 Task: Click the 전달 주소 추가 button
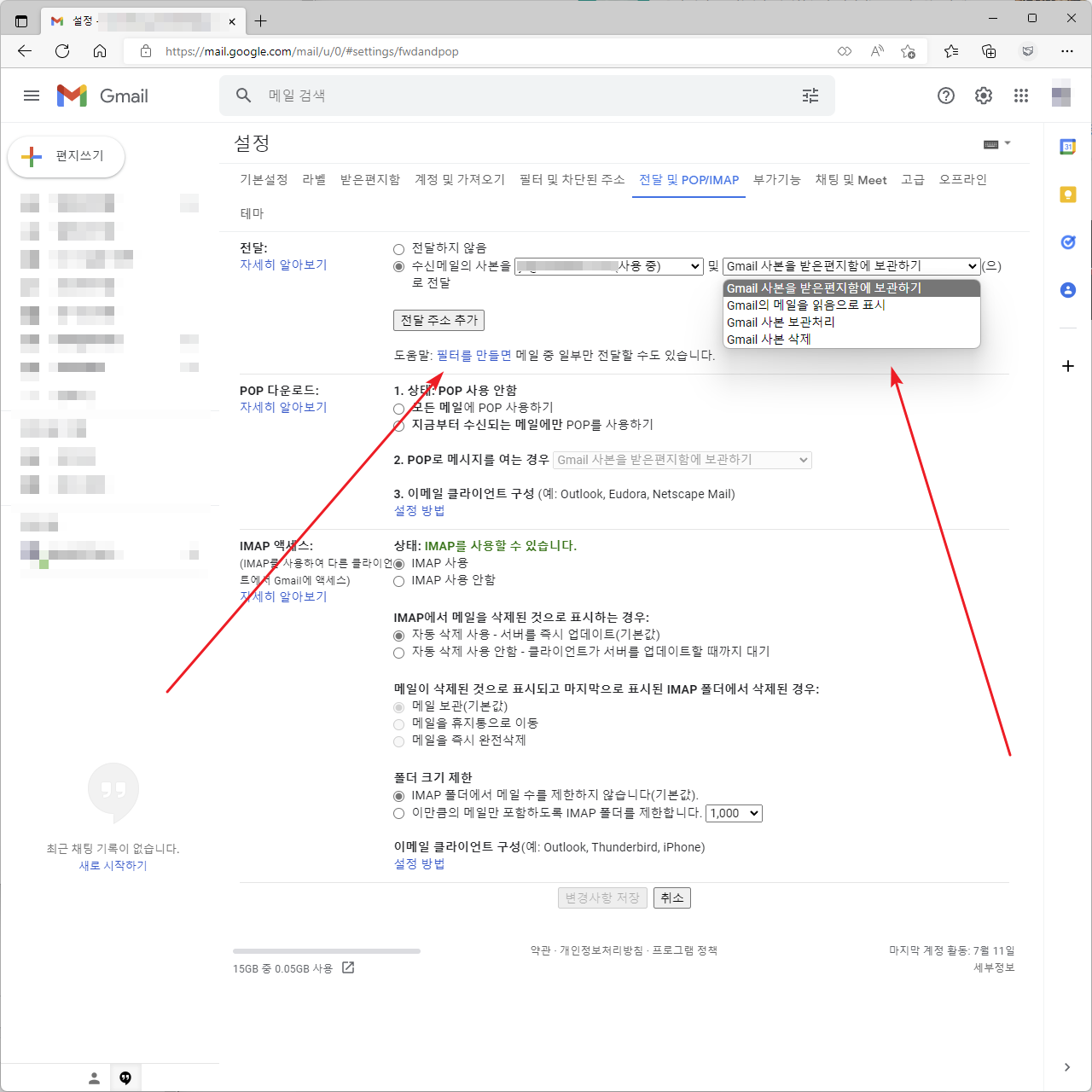click(x=439, y=320)
